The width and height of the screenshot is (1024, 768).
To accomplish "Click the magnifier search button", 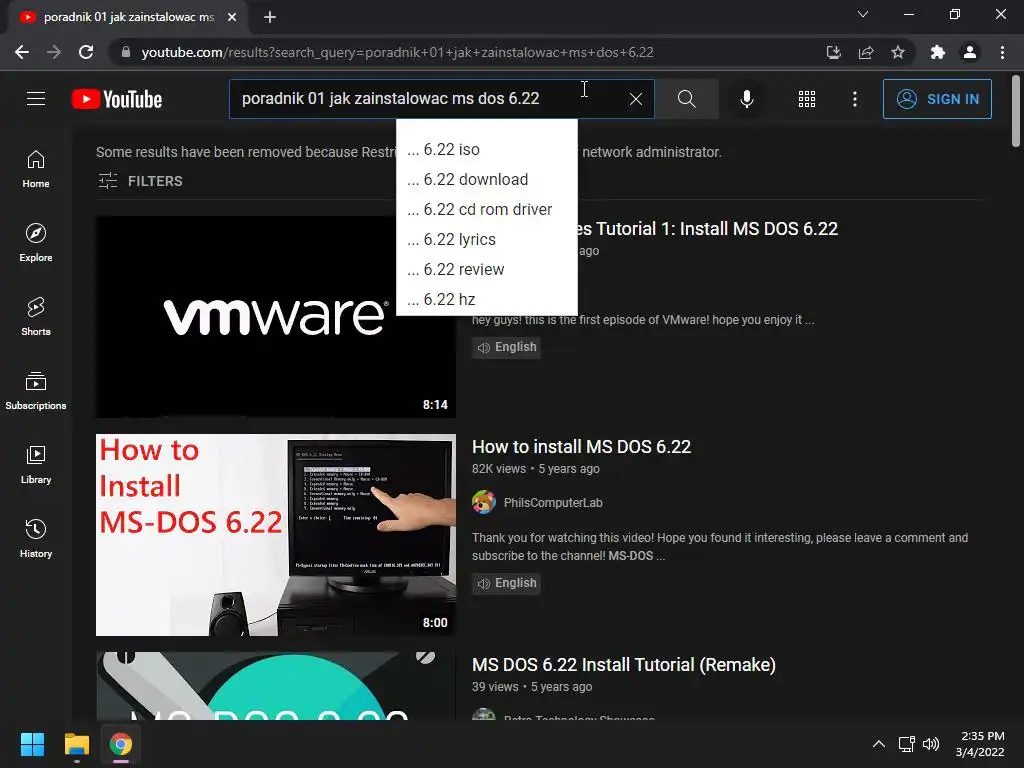I will (x=686, y=99).
